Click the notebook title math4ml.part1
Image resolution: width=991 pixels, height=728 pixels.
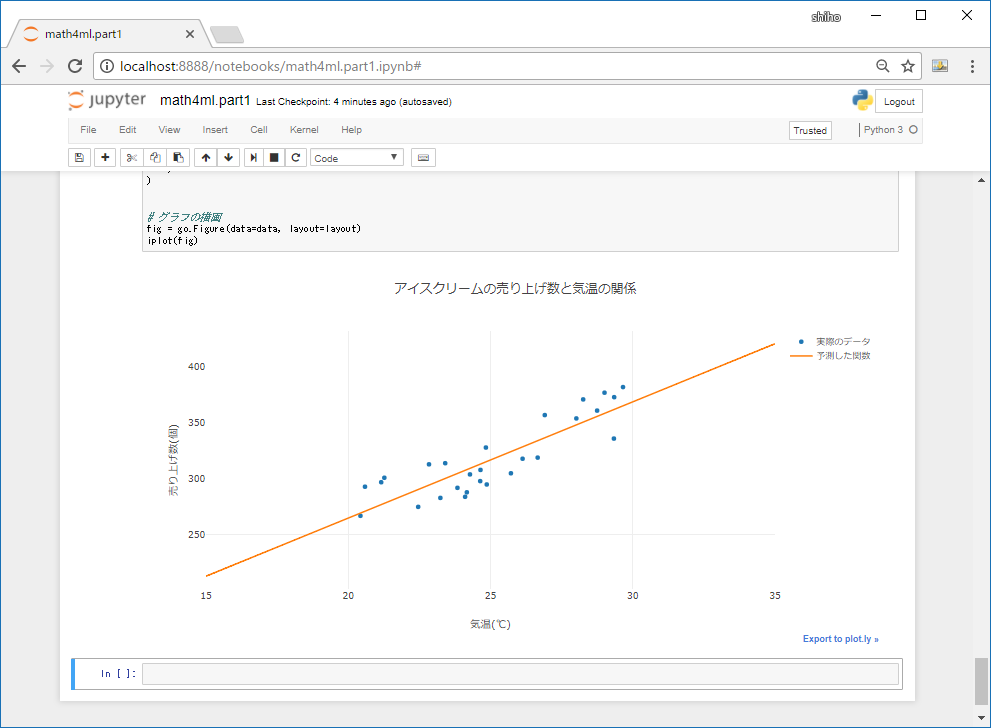[x=205, y=100]
